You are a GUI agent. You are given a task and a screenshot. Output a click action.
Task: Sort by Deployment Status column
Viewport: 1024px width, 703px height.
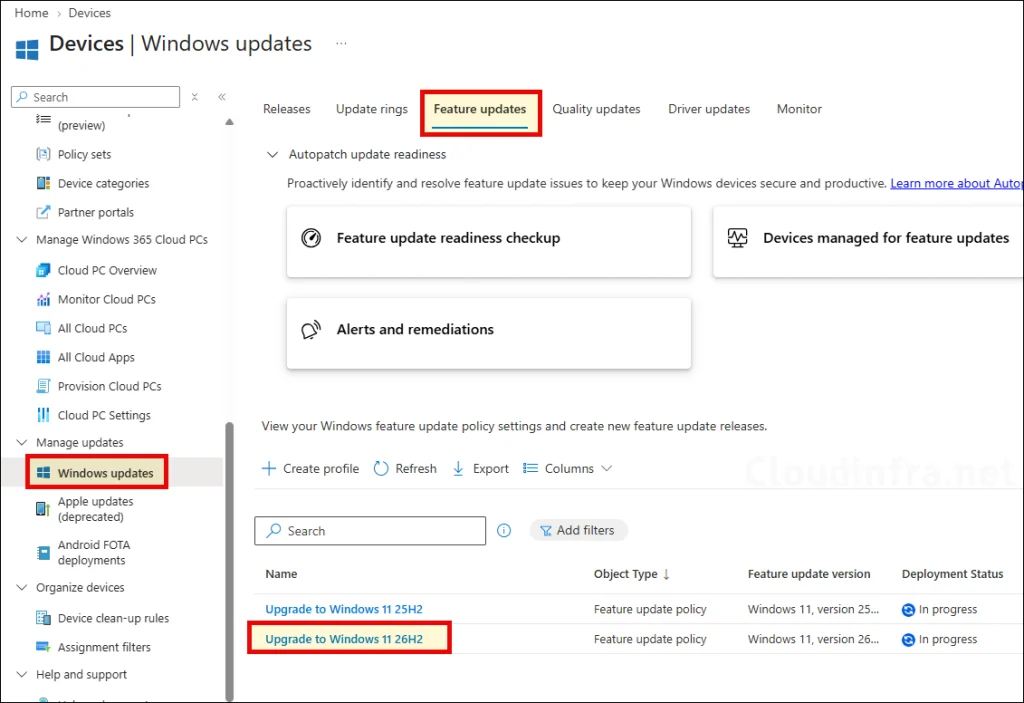click(x=952, y=574)
